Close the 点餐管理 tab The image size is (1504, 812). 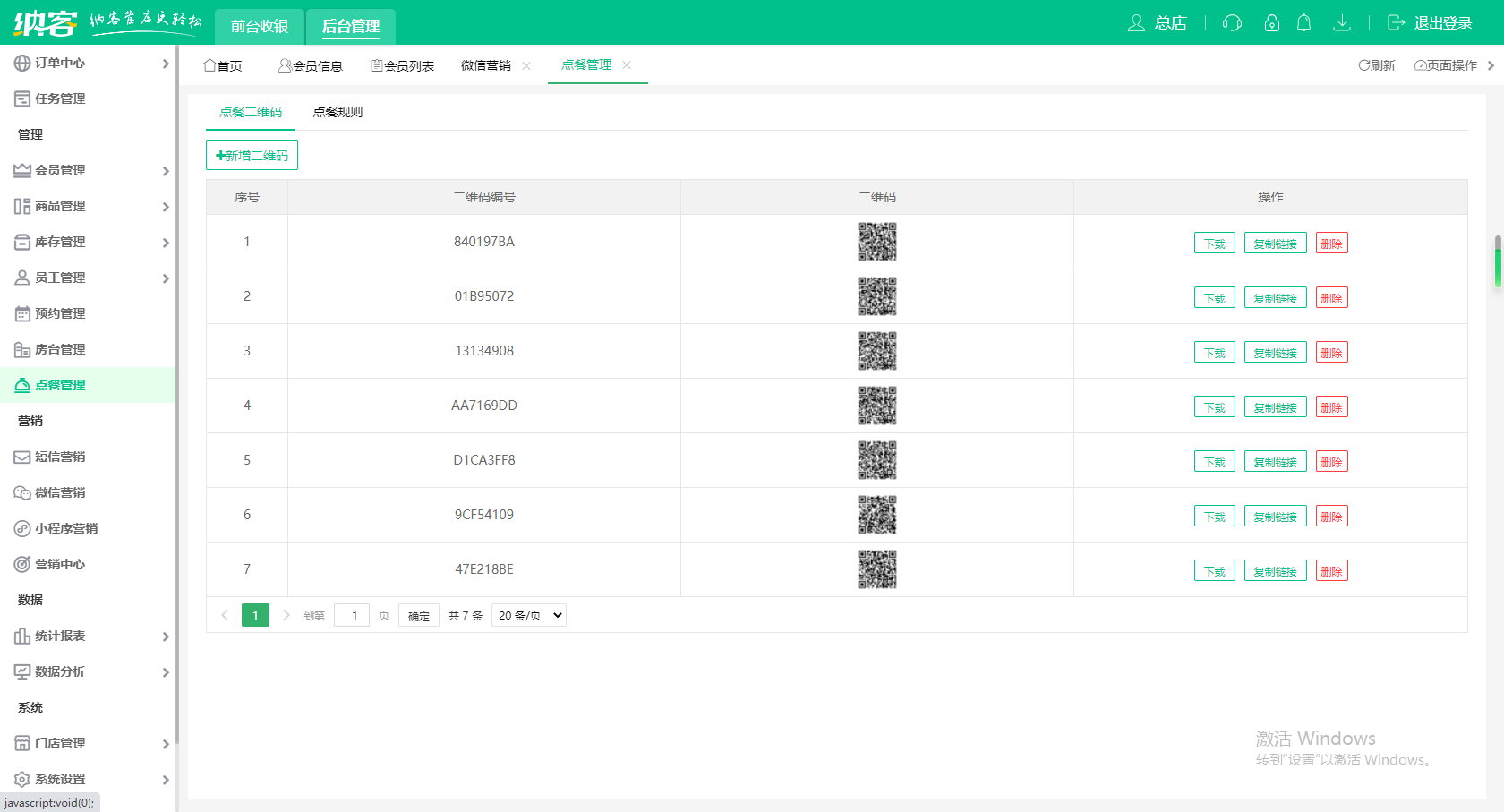point(627,64)
